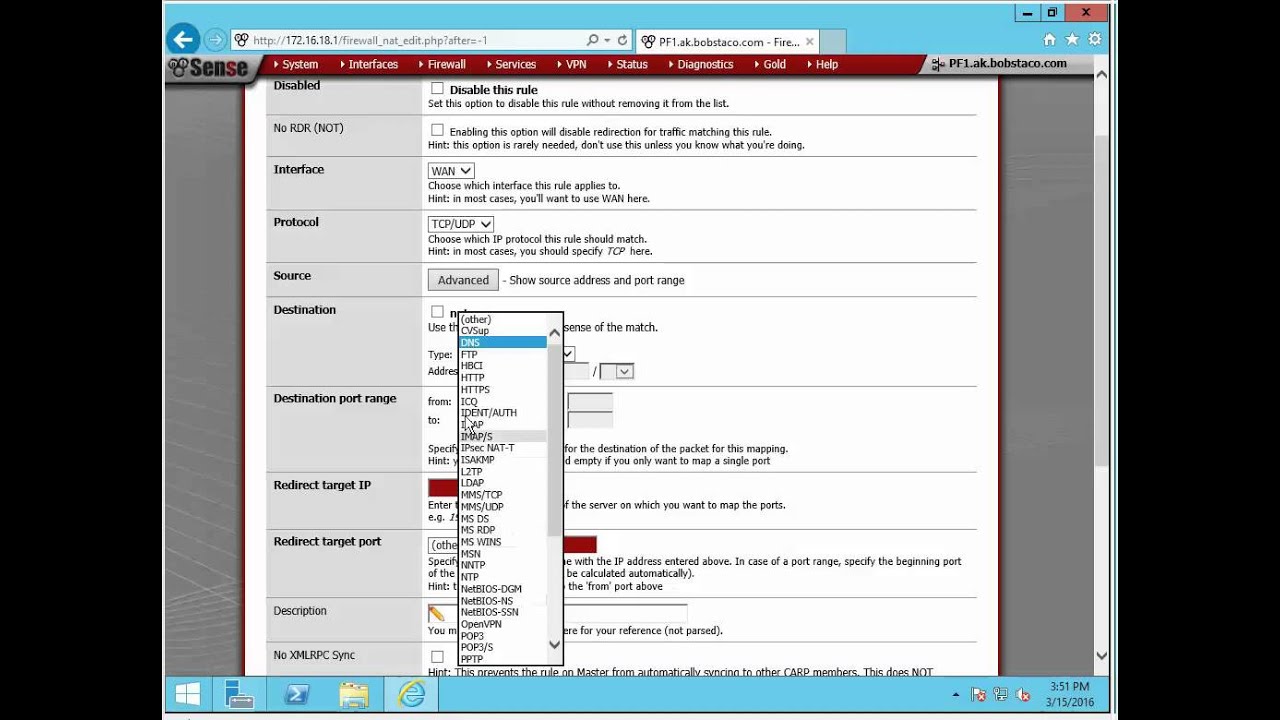Enable the Disable this rule checkbox
This screenshot has height=720, width=1280.
pyautogui.click(x=437, y=88)
